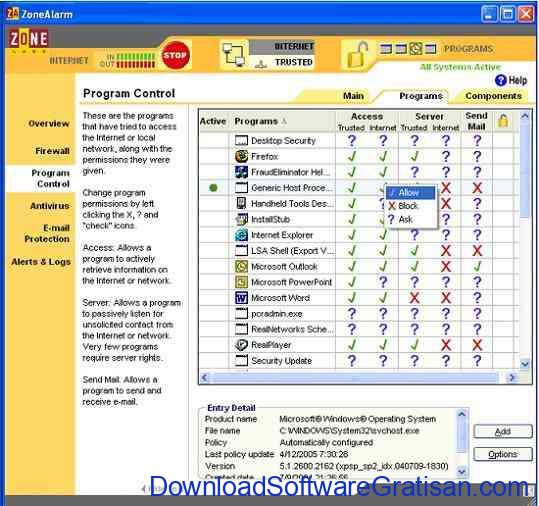Click the red STOP button
539x506 pixels.
pyautogui.click(x=176, y=55)
